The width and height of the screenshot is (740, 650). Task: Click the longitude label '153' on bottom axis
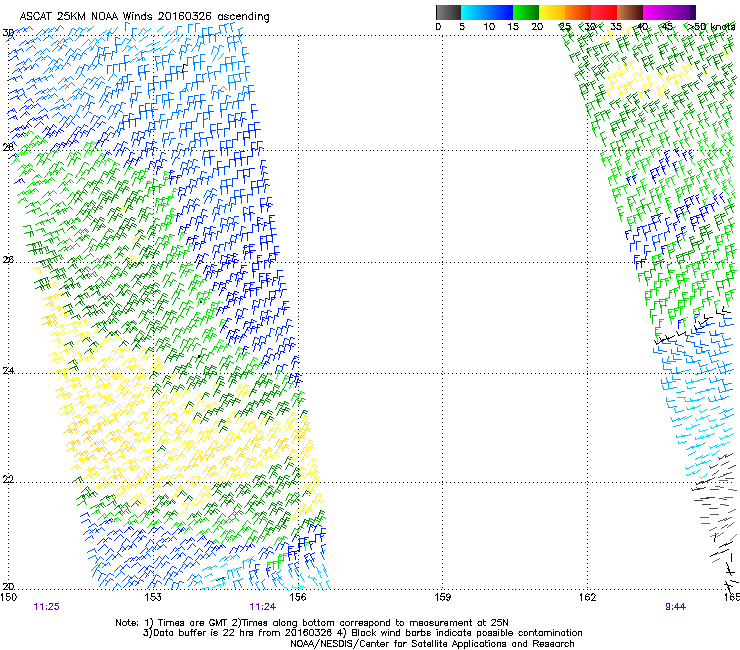click(x=153, y=597)
